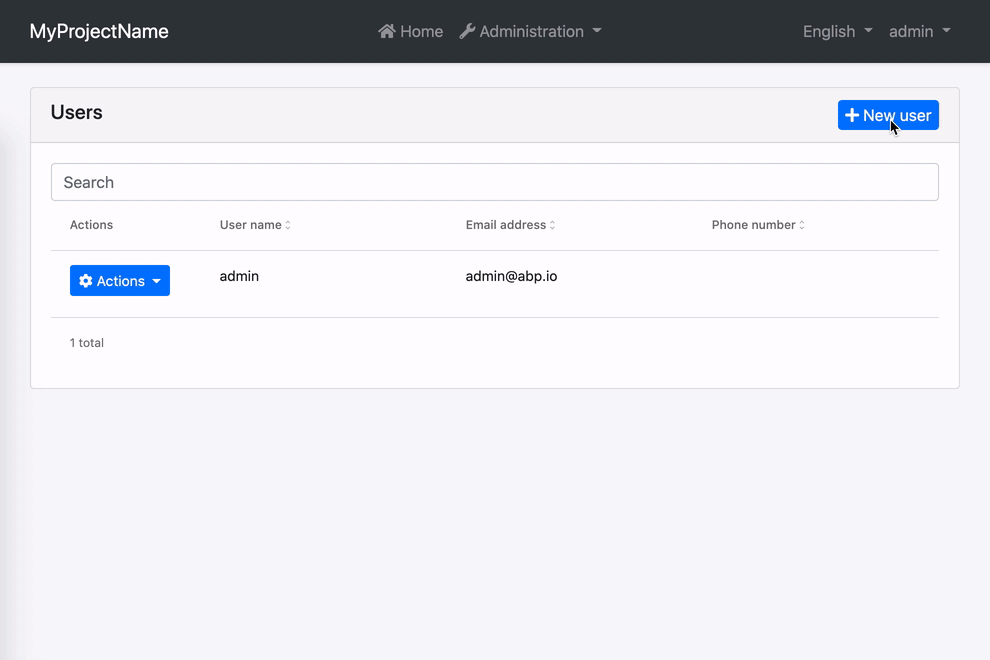Image resolution: width=990 pixels, height=660 pixels.
Task: Click the plus icon on New user button
Action: tap(852, 115)
